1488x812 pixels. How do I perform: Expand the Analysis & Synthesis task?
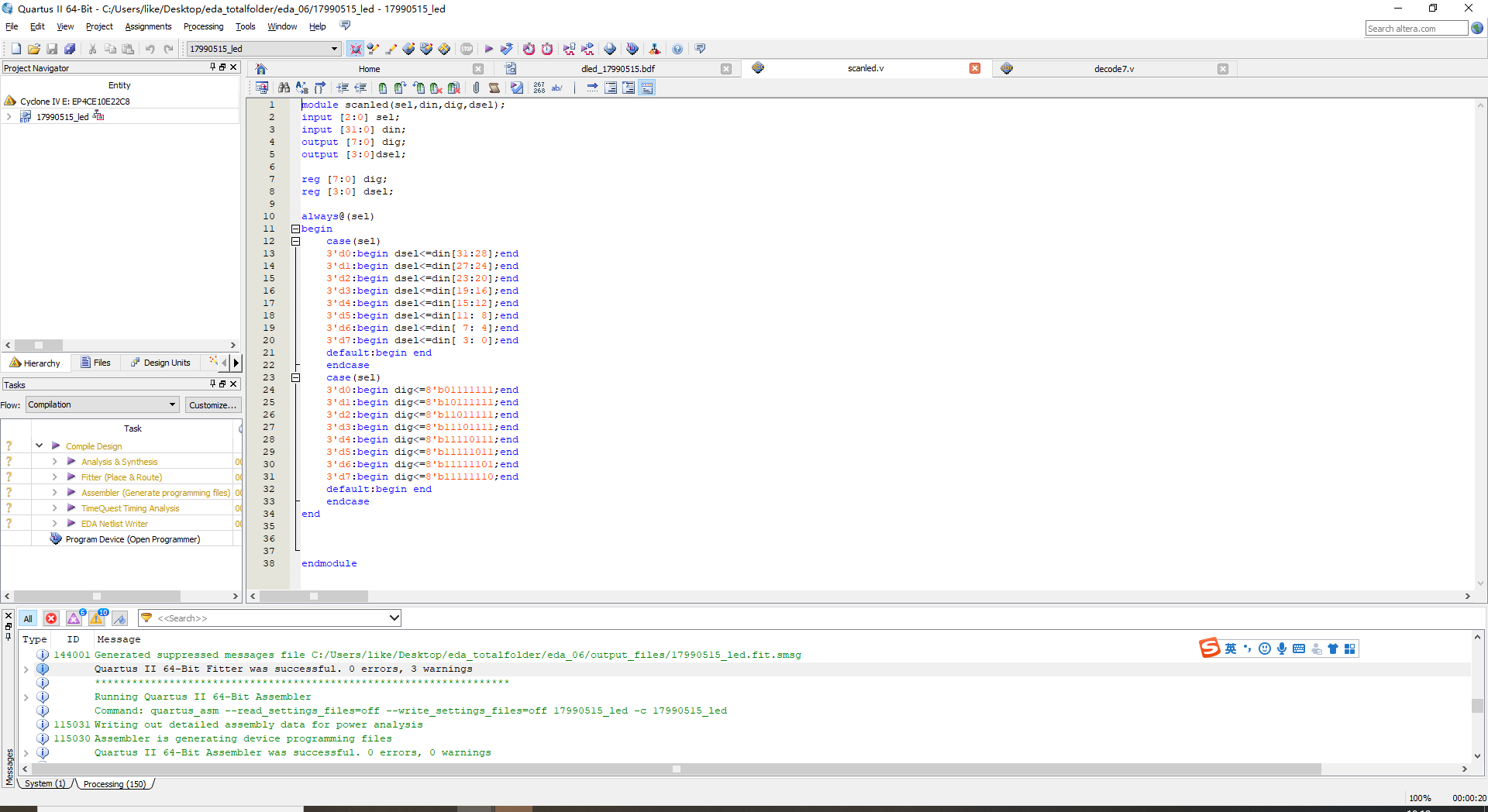tap(55, 461)
